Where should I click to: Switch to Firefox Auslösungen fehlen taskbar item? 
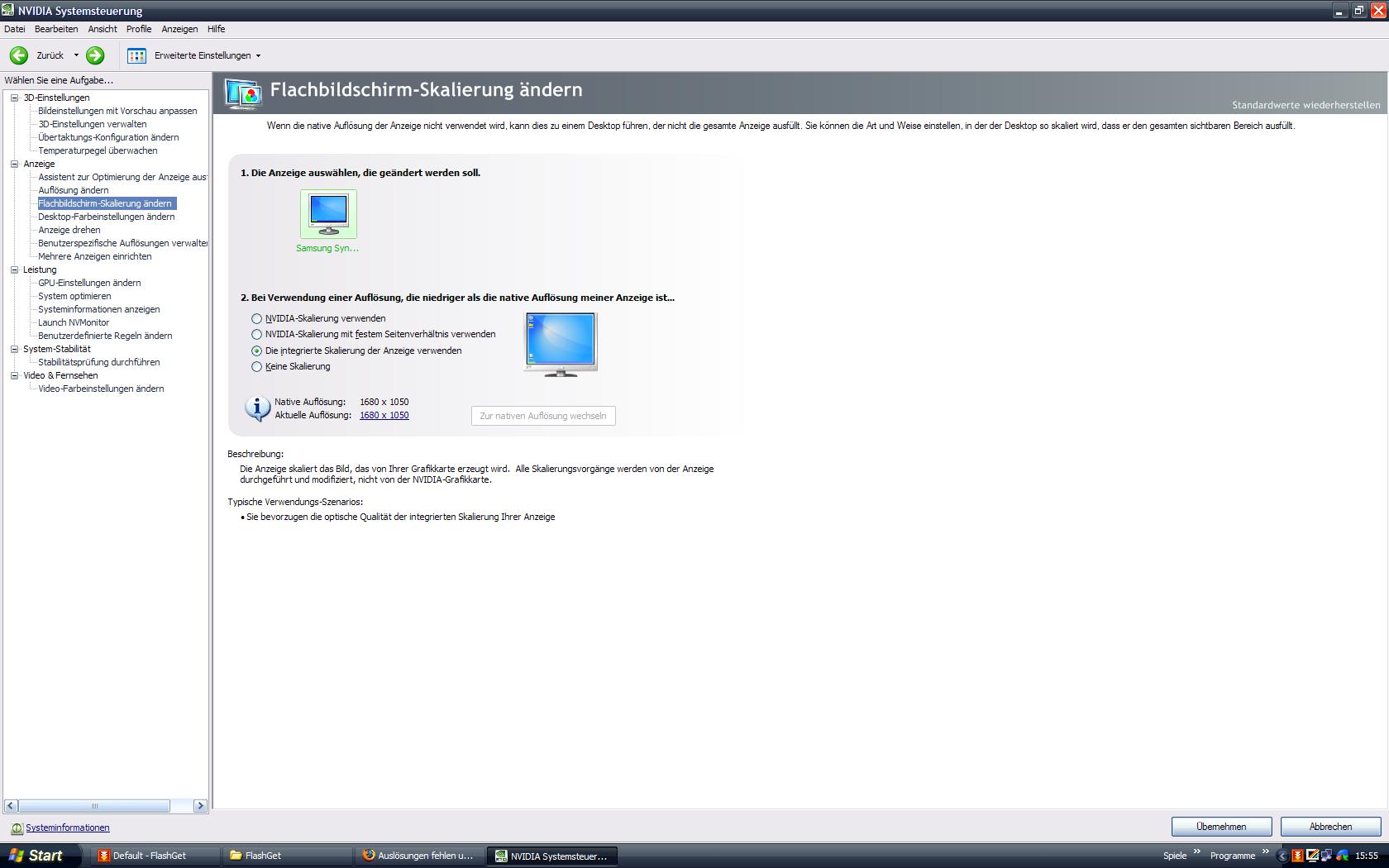[420, 856]
